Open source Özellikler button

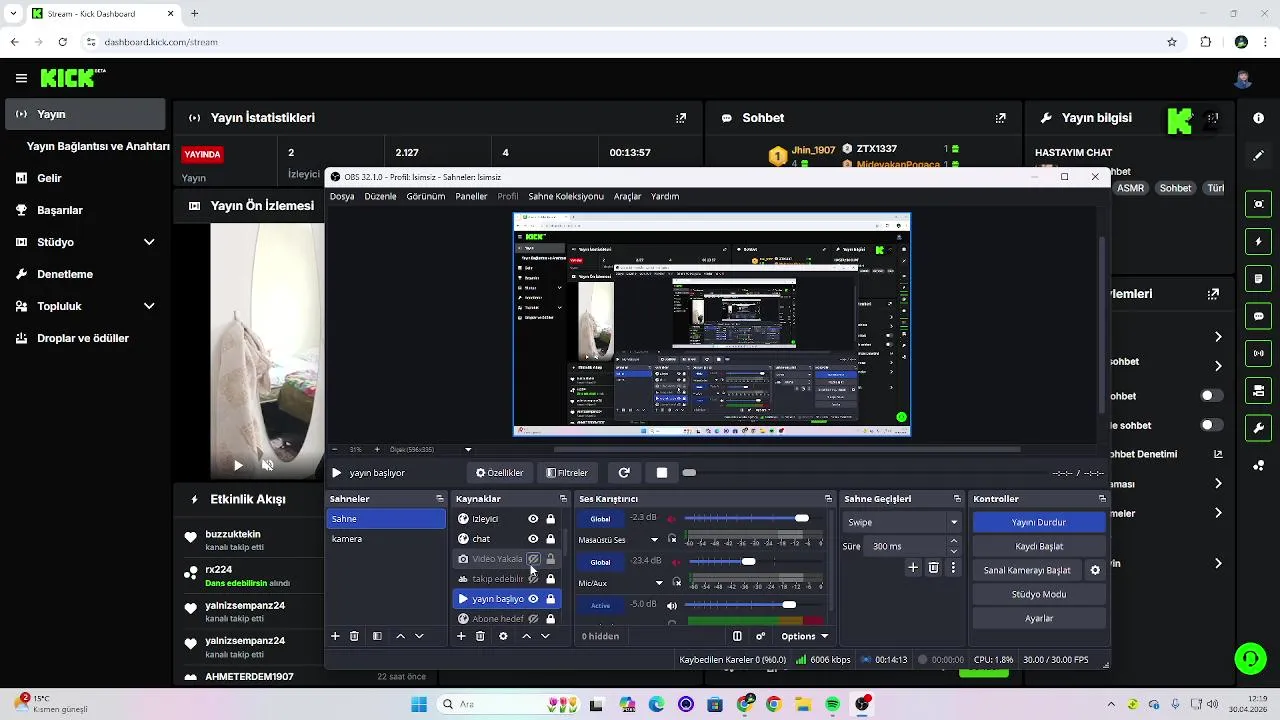499,473
